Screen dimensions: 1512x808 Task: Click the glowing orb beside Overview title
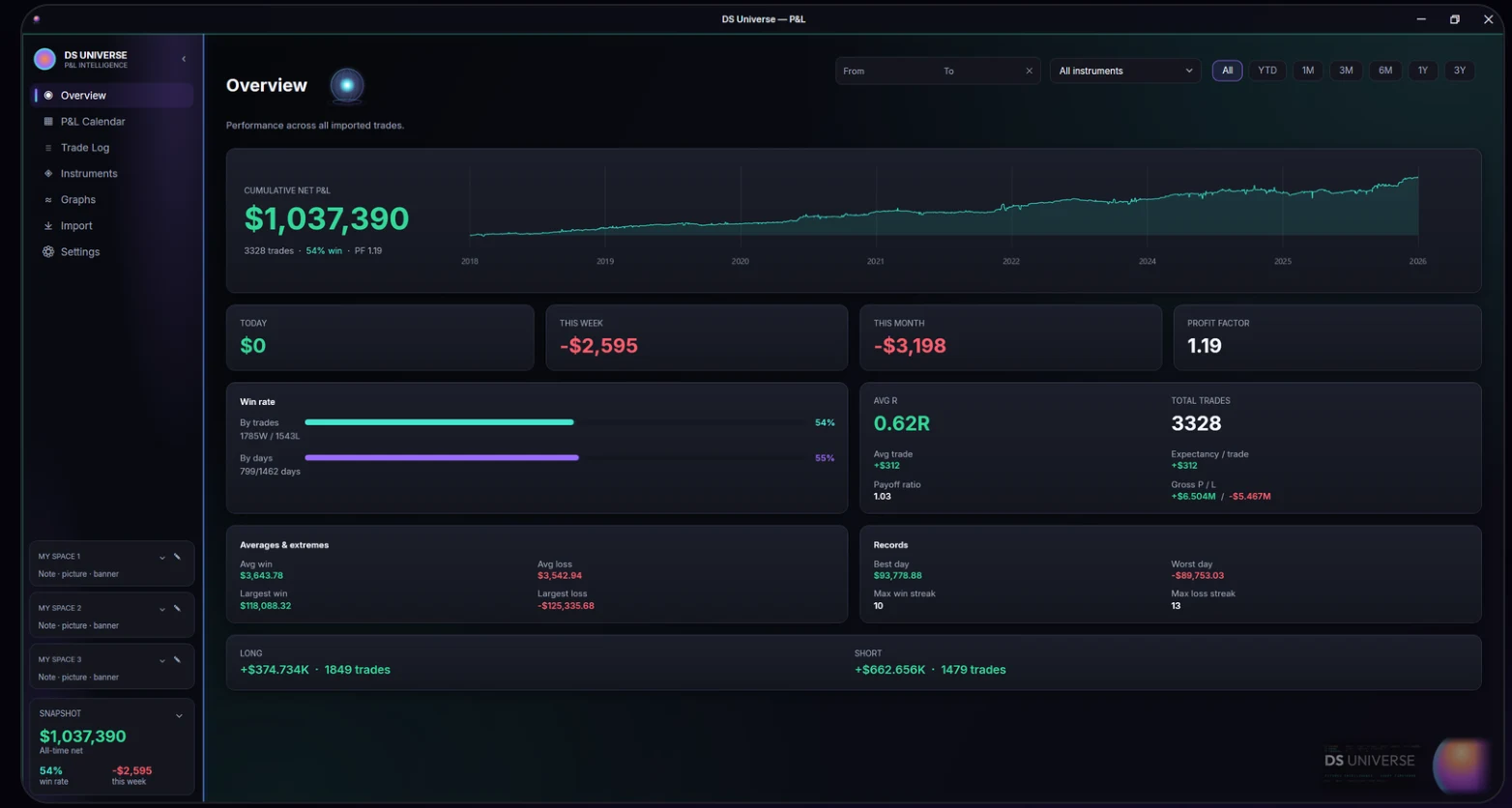347,86
